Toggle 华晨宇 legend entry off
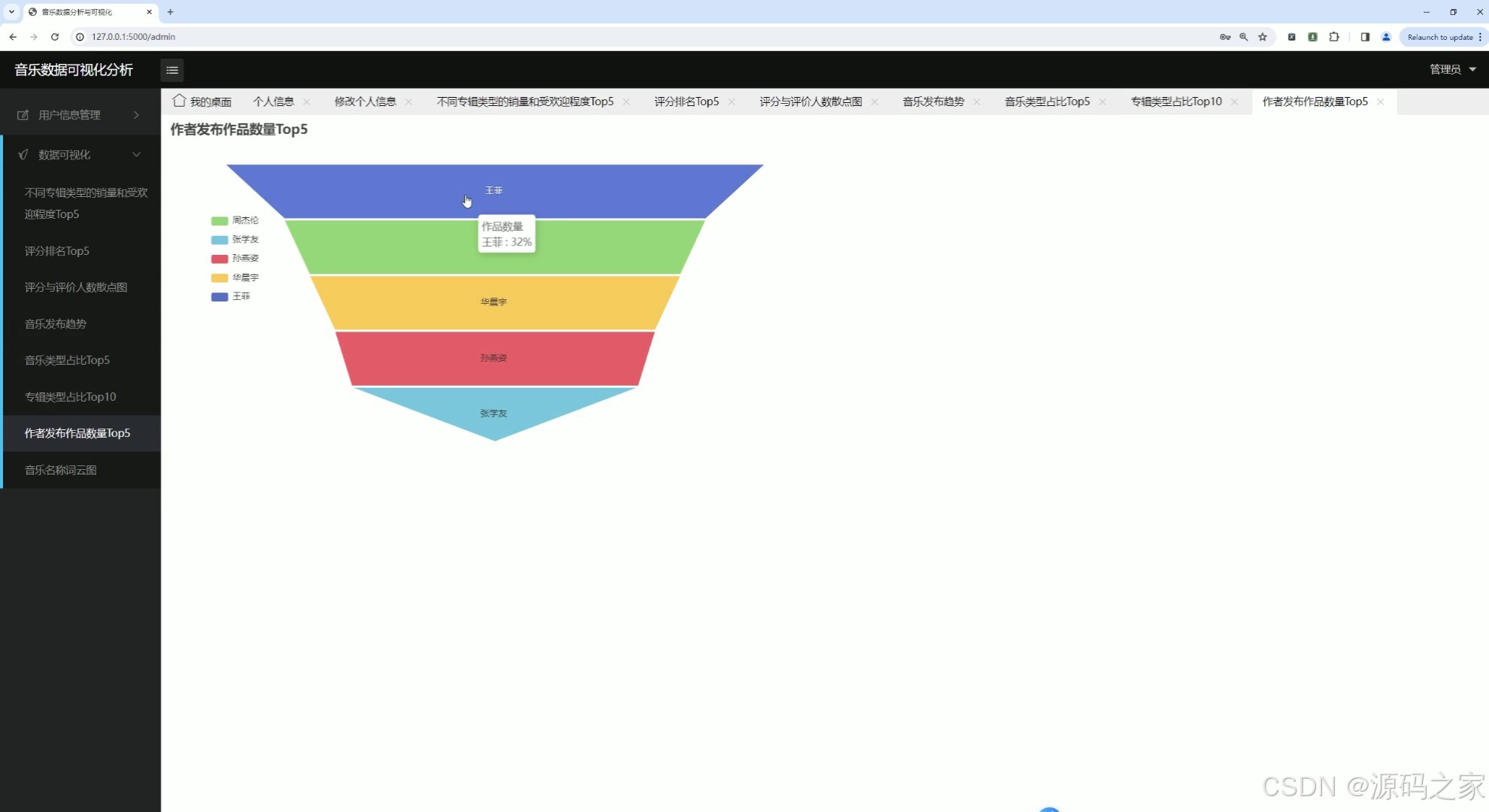Screen dimensions: 1489x812 pyautogui.click(x=244, y=277)
